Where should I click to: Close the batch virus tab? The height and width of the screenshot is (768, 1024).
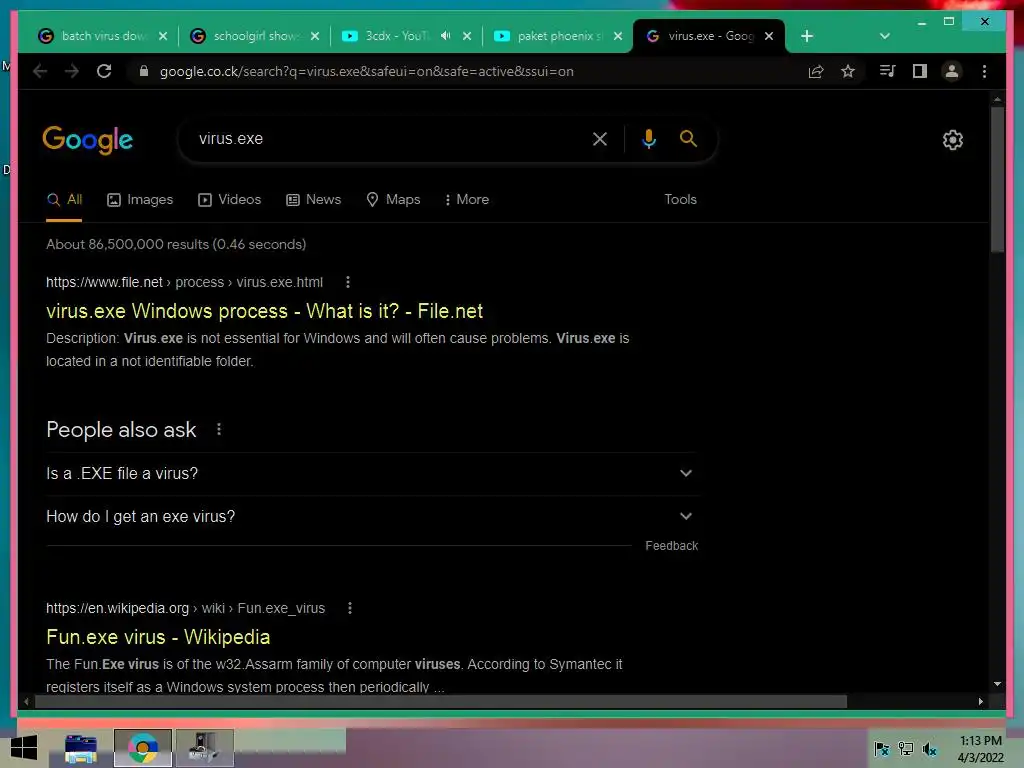163,36
